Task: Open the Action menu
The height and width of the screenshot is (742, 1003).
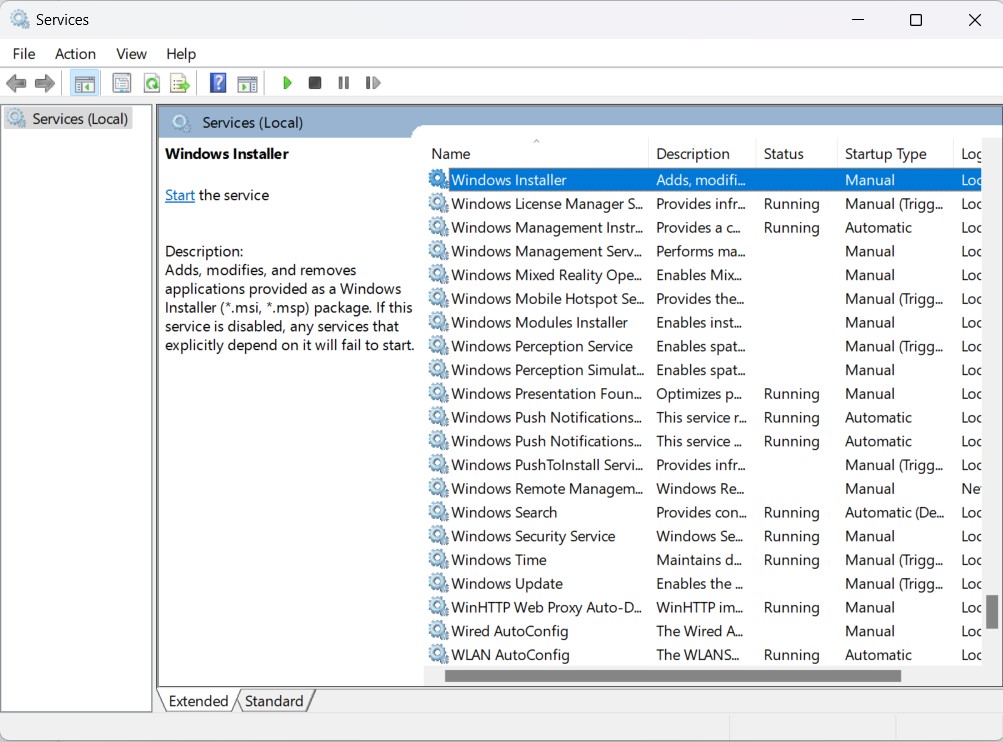Action: (75, 54)
